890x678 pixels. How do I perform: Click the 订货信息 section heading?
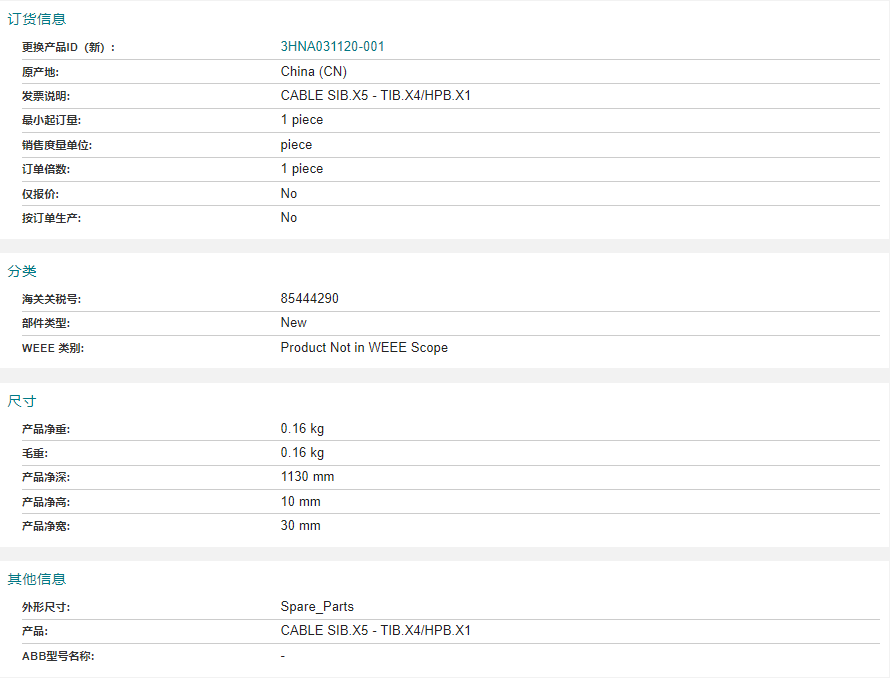click(37, 19)
